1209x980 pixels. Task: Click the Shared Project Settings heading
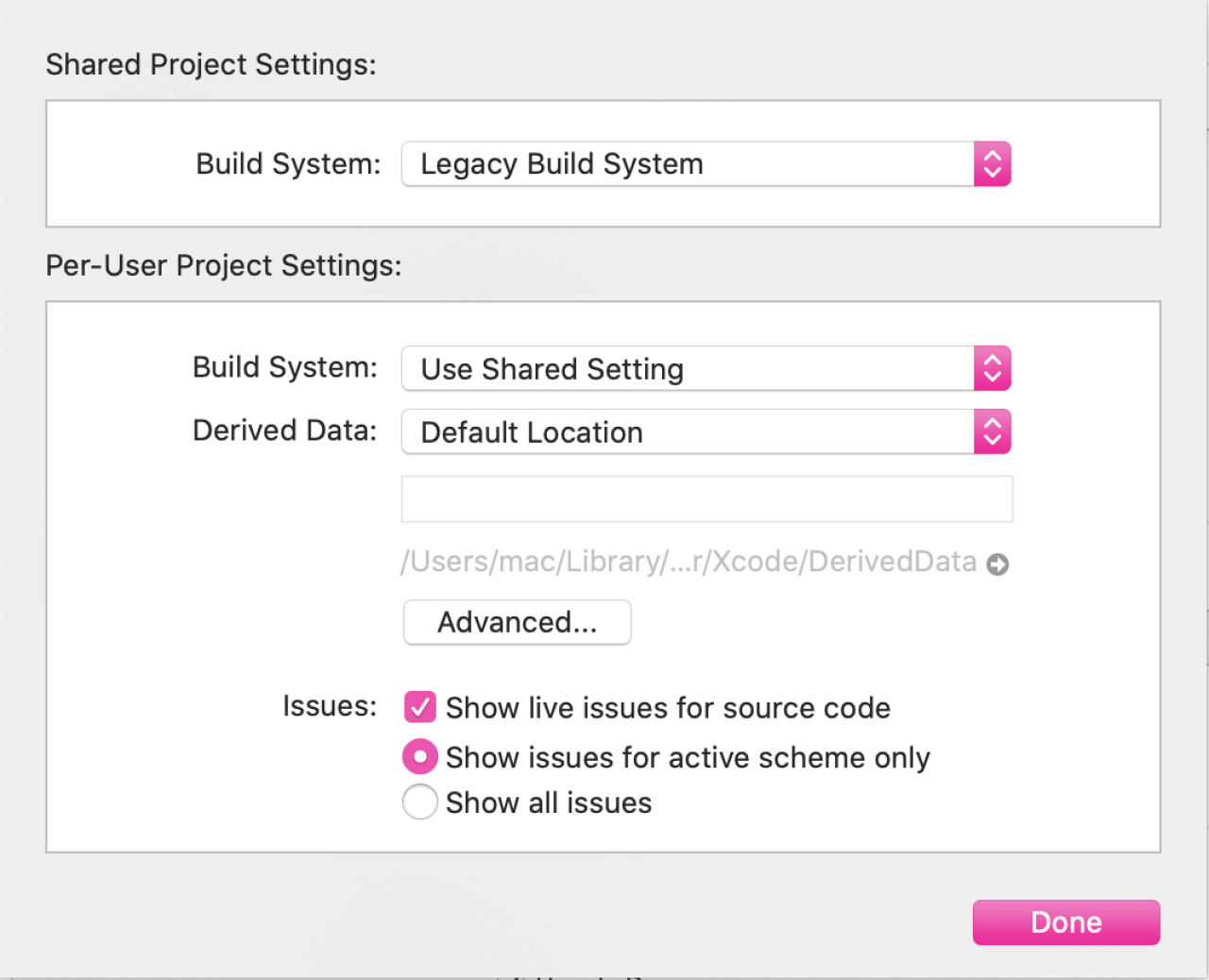210,64
